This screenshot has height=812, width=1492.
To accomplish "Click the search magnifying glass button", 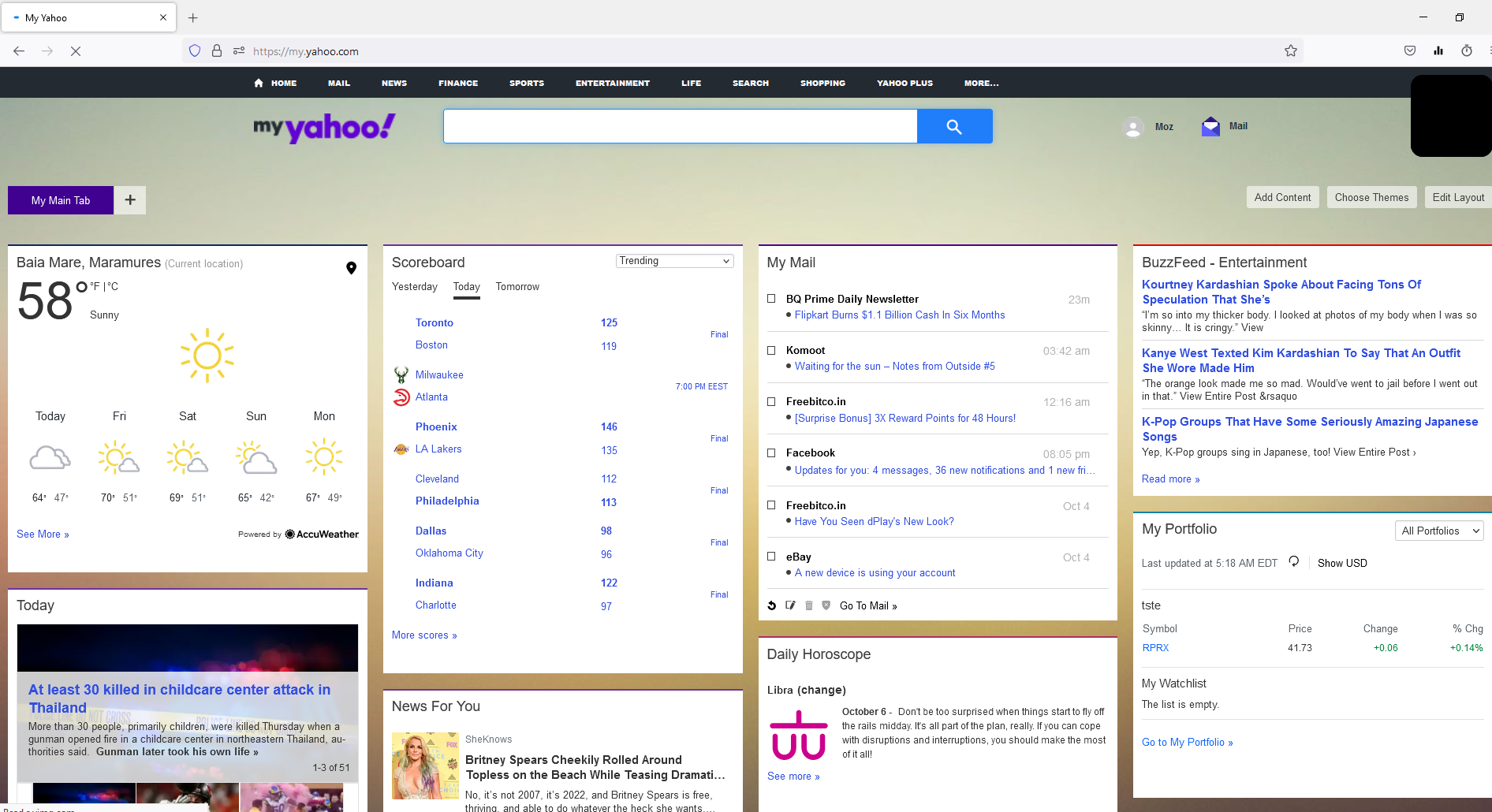I will click(x=954, y=126).
